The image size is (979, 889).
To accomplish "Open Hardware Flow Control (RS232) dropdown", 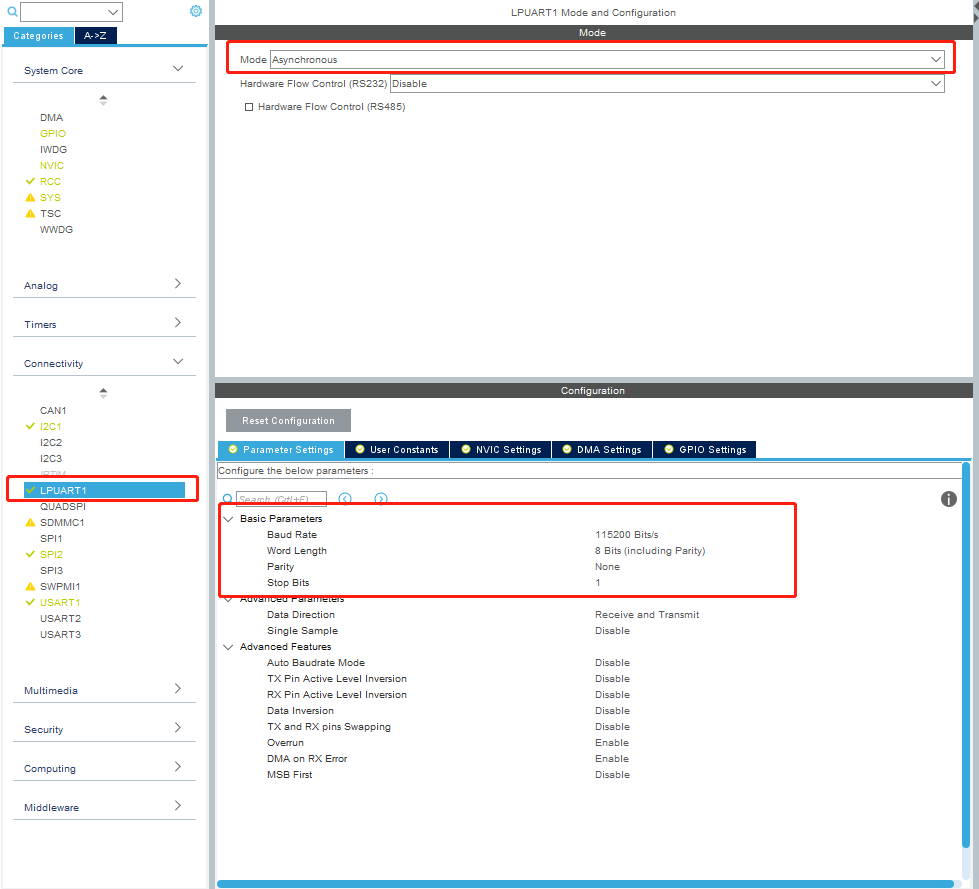I will 667,84.
